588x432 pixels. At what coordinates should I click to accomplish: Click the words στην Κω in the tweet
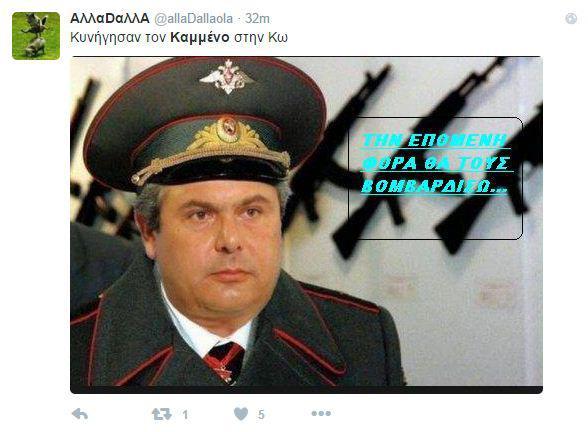pyautogui.click(x=261, y=38)
